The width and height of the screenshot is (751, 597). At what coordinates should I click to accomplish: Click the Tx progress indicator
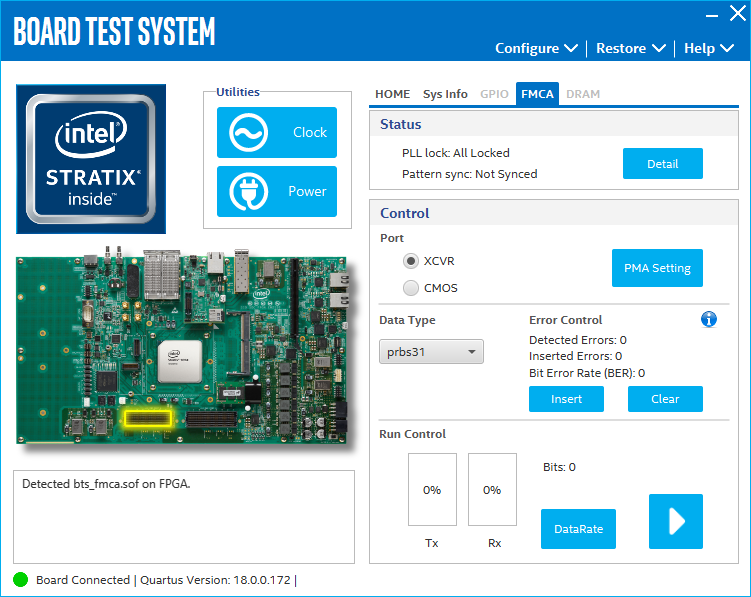point(432,490)
